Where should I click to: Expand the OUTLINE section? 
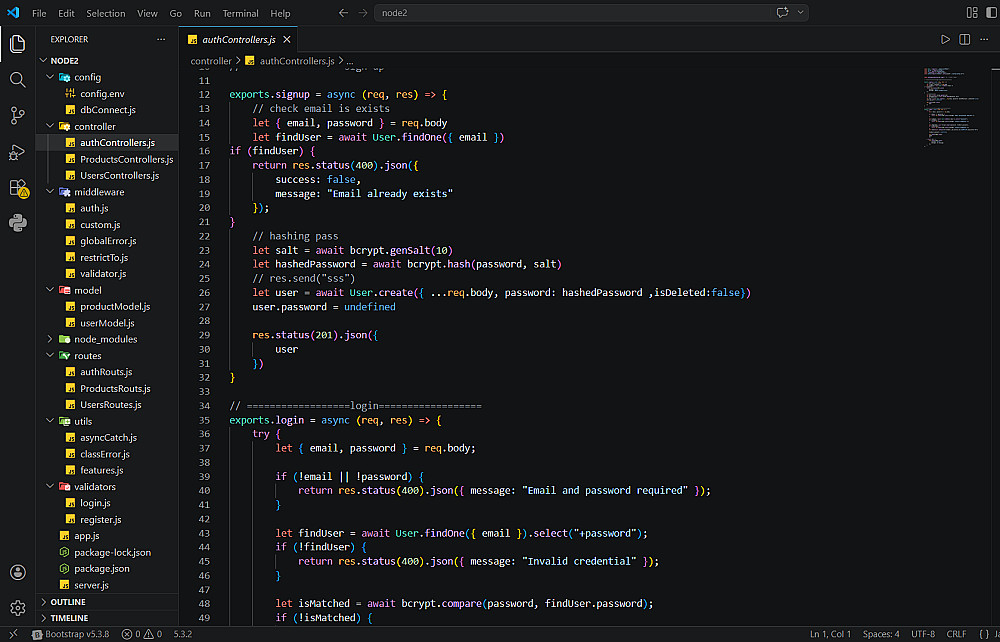click(x=68, y=602)
